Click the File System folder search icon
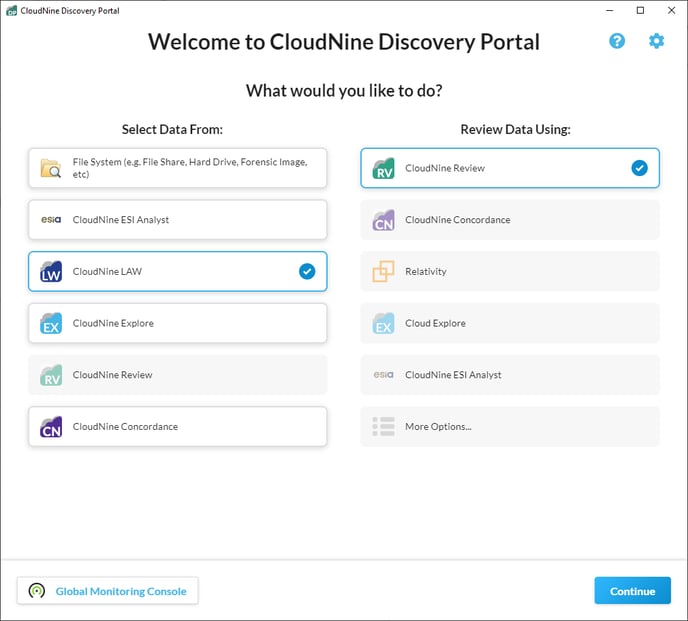Viewport: 688px width, 621px height. [51, 168]
